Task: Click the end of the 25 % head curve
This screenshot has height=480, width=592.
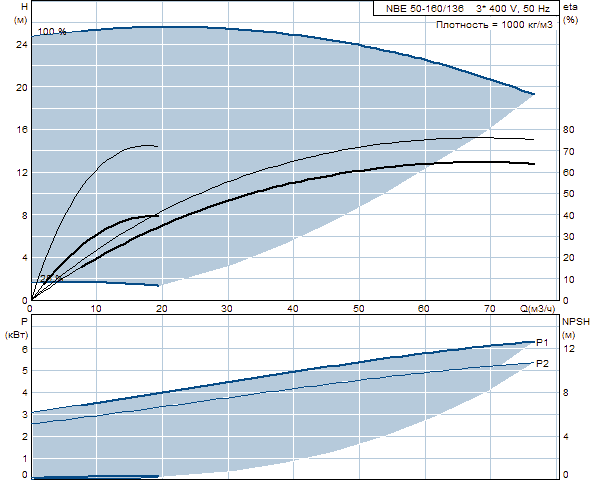Action: tap(157, 285)
